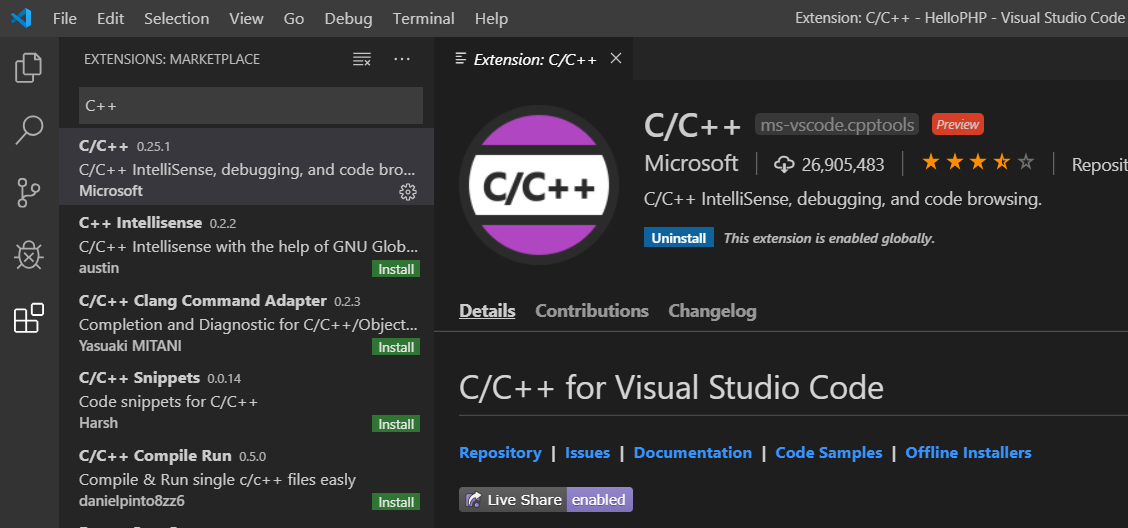Click the C/C++ for Visual Studio Code heading

[671, 388]
